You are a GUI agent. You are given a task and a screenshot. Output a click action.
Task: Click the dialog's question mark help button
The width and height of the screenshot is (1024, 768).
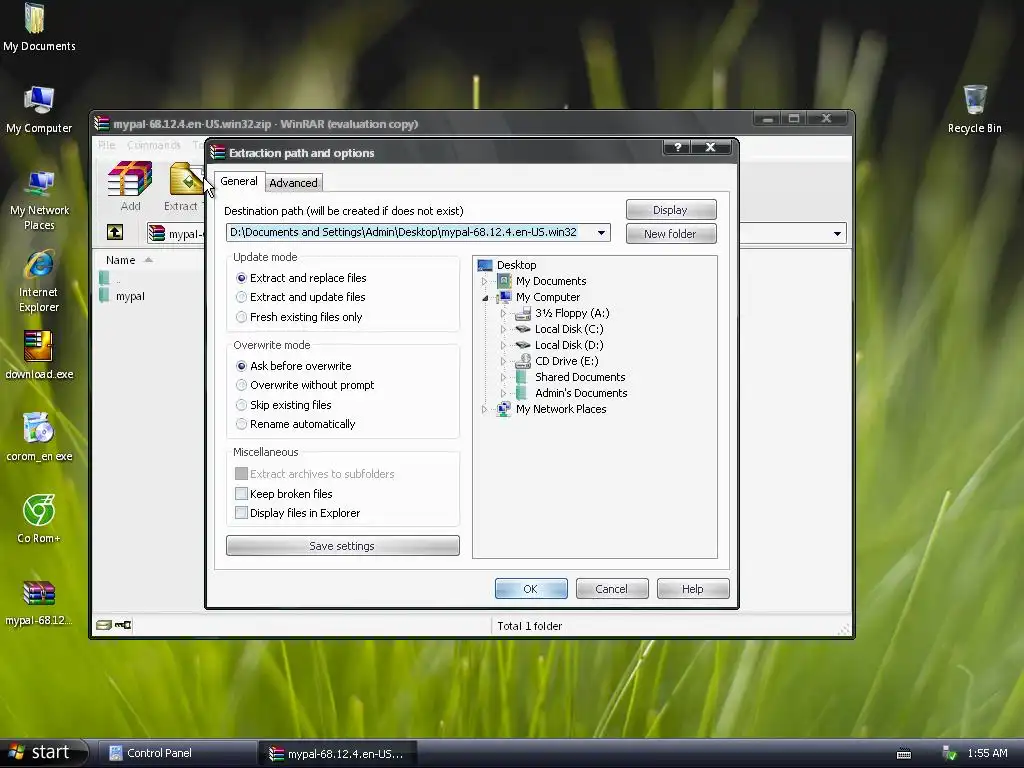pos(678,148)
